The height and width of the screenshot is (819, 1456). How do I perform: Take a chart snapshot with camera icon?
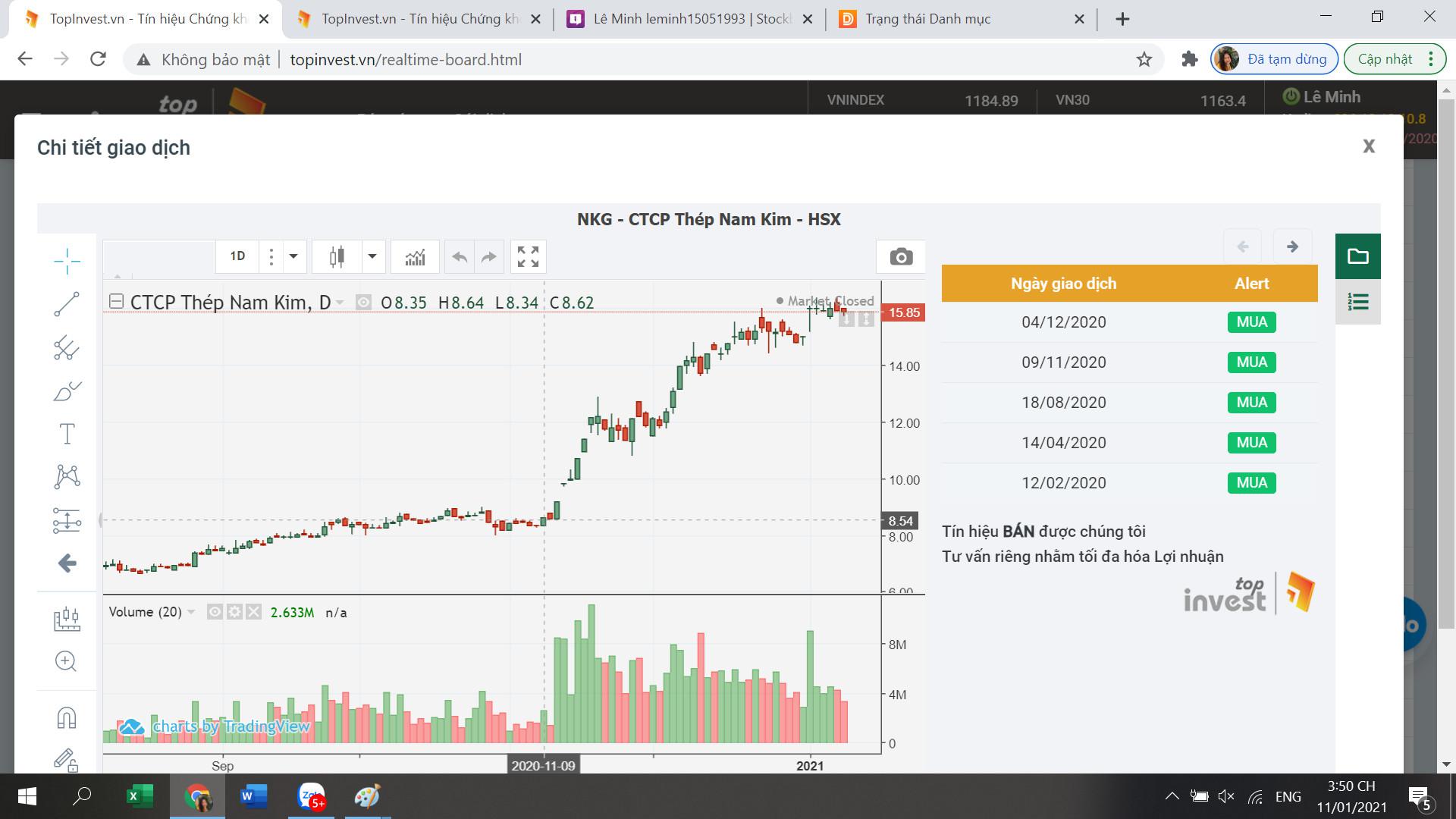click(x=901, y=257)
